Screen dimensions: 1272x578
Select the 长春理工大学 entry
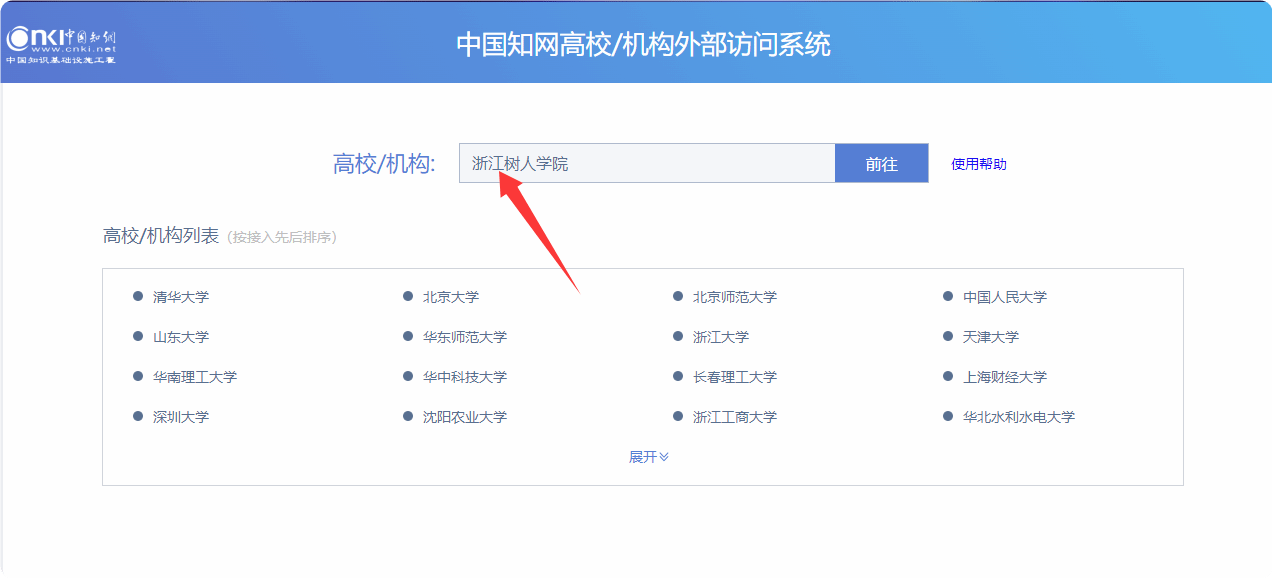(x=734, y=377)
